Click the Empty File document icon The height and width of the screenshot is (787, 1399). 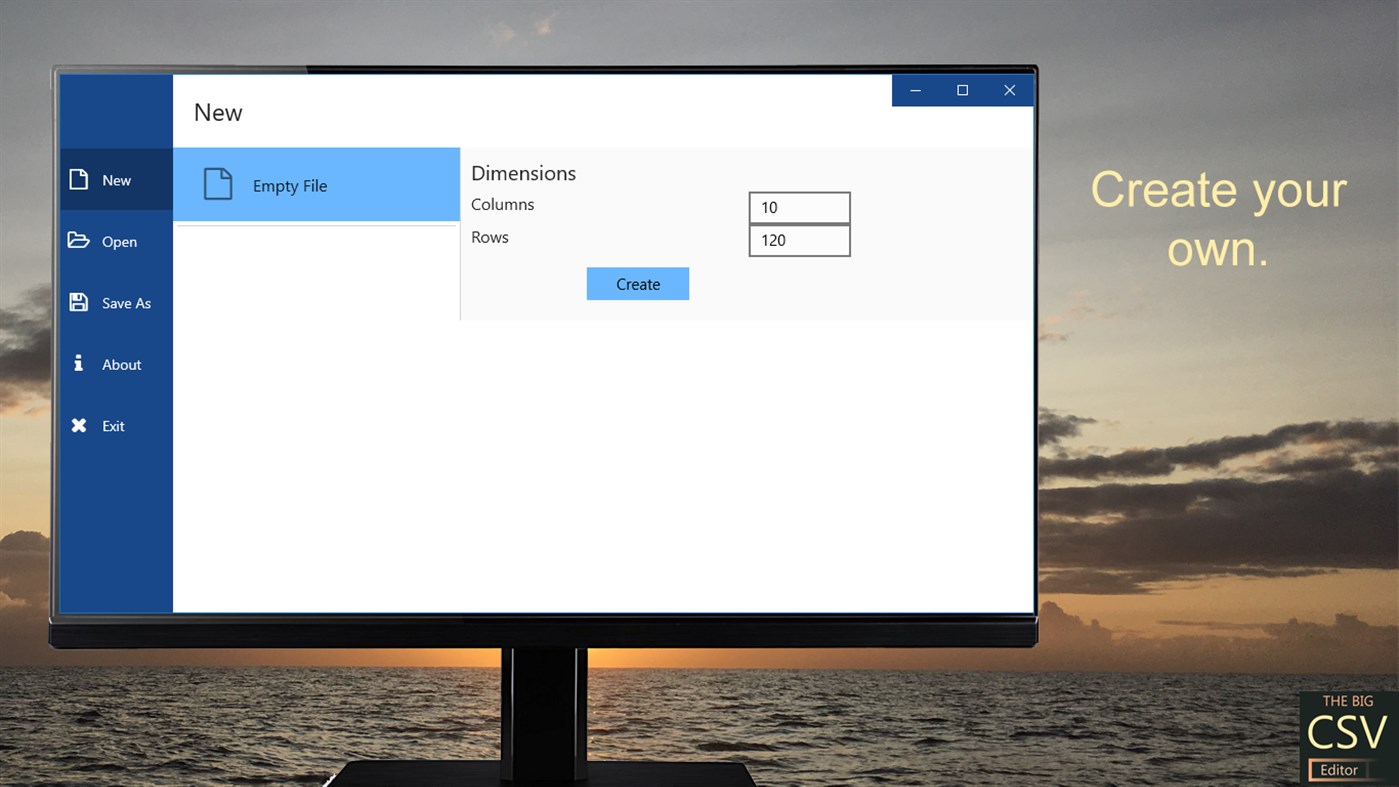[x=217, y=184]
